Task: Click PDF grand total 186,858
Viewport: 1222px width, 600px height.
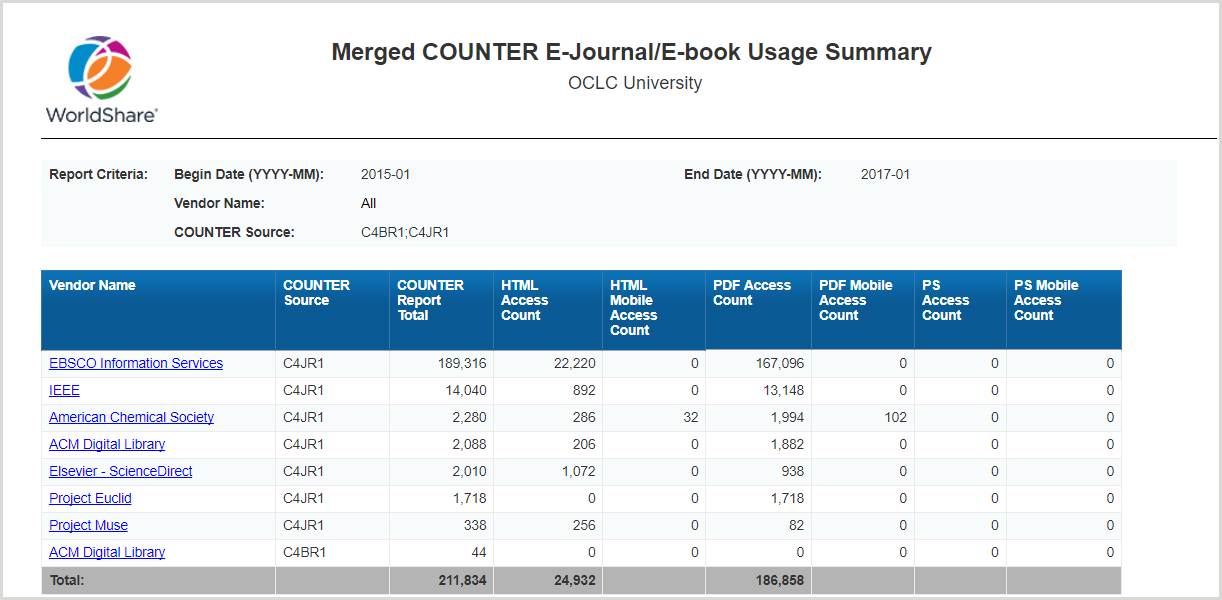Action: point(779,580)
